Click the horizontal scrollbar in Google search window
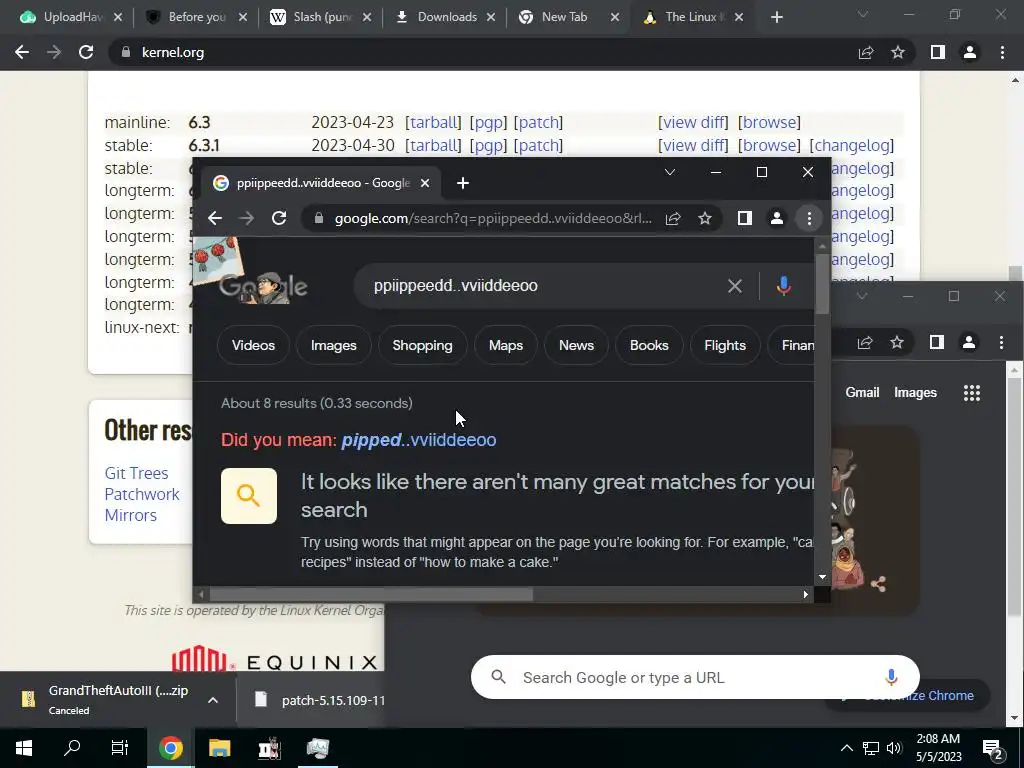 tap(371, 594)
